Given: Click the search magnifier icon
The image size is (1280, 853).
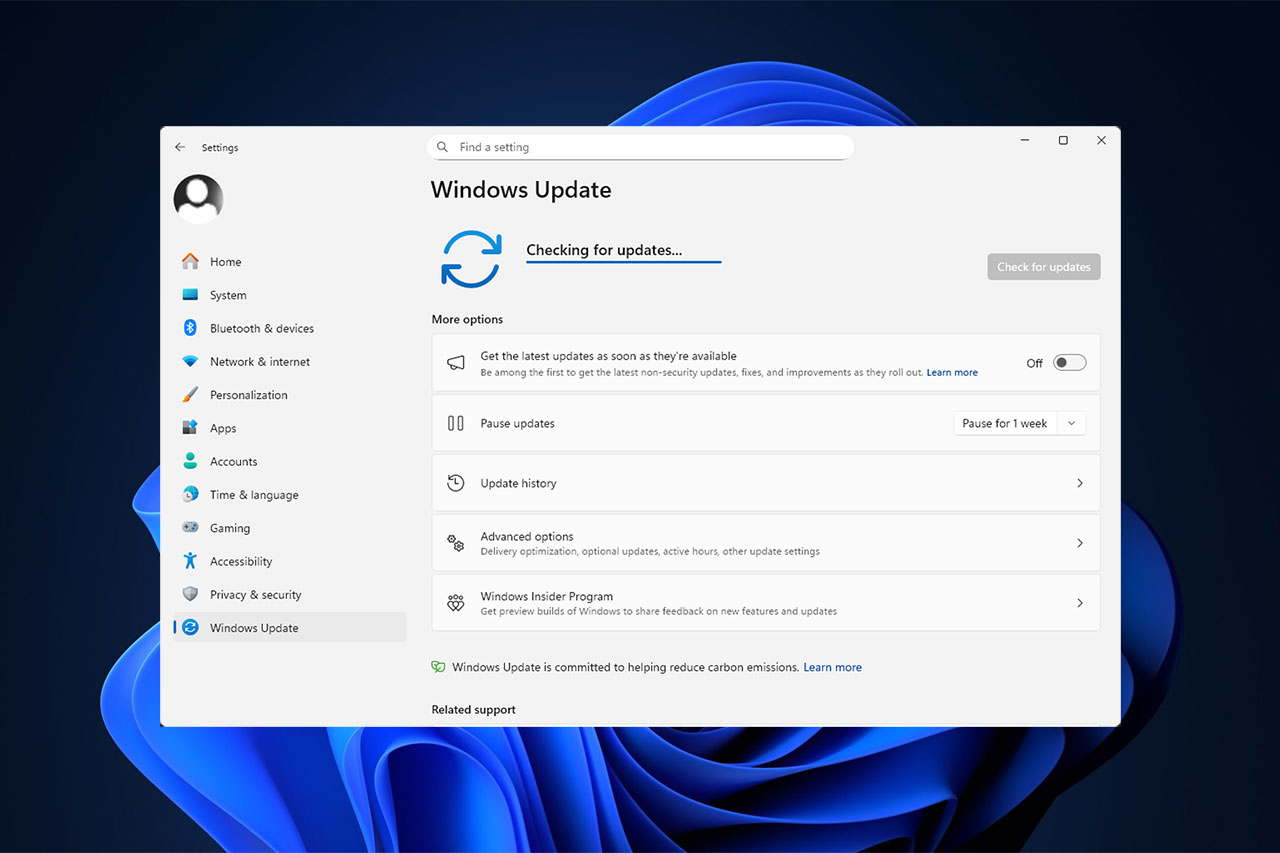Looking at the screenshot, I should [443, 147].
